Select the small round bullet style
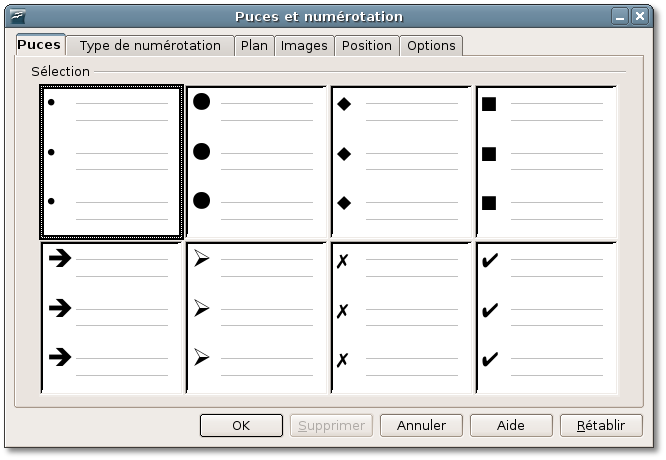This screenshot has height=460, width=666. 112,162
